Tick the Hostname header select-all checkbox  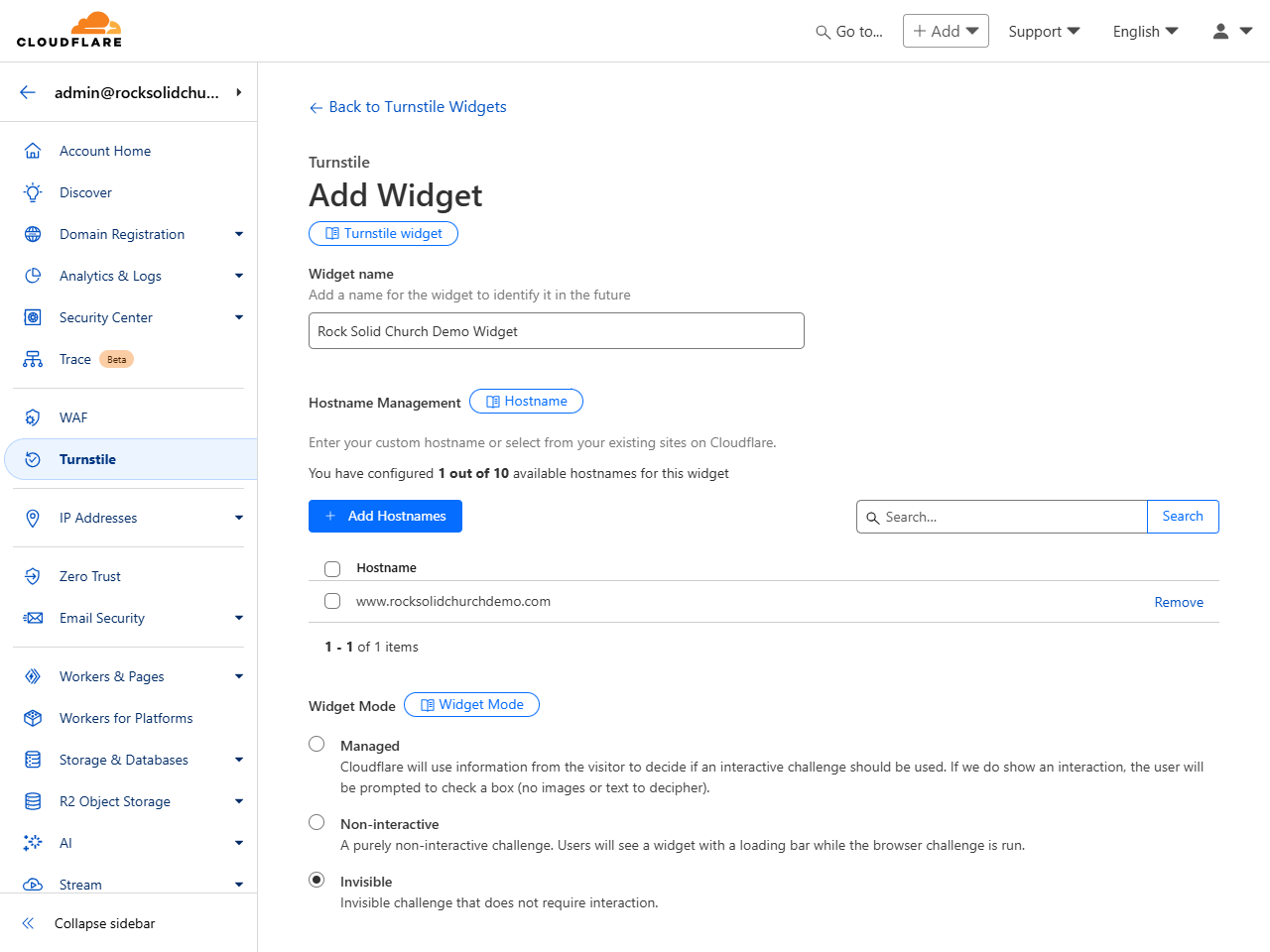click(x=332, y=569)
